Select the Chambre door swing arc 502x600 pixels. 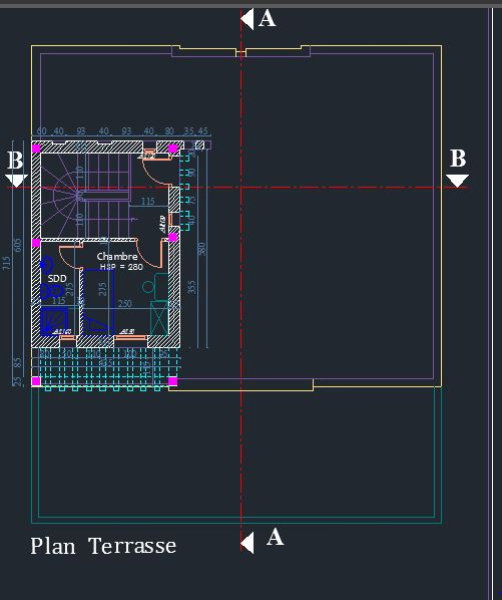[x=150, y=254]
